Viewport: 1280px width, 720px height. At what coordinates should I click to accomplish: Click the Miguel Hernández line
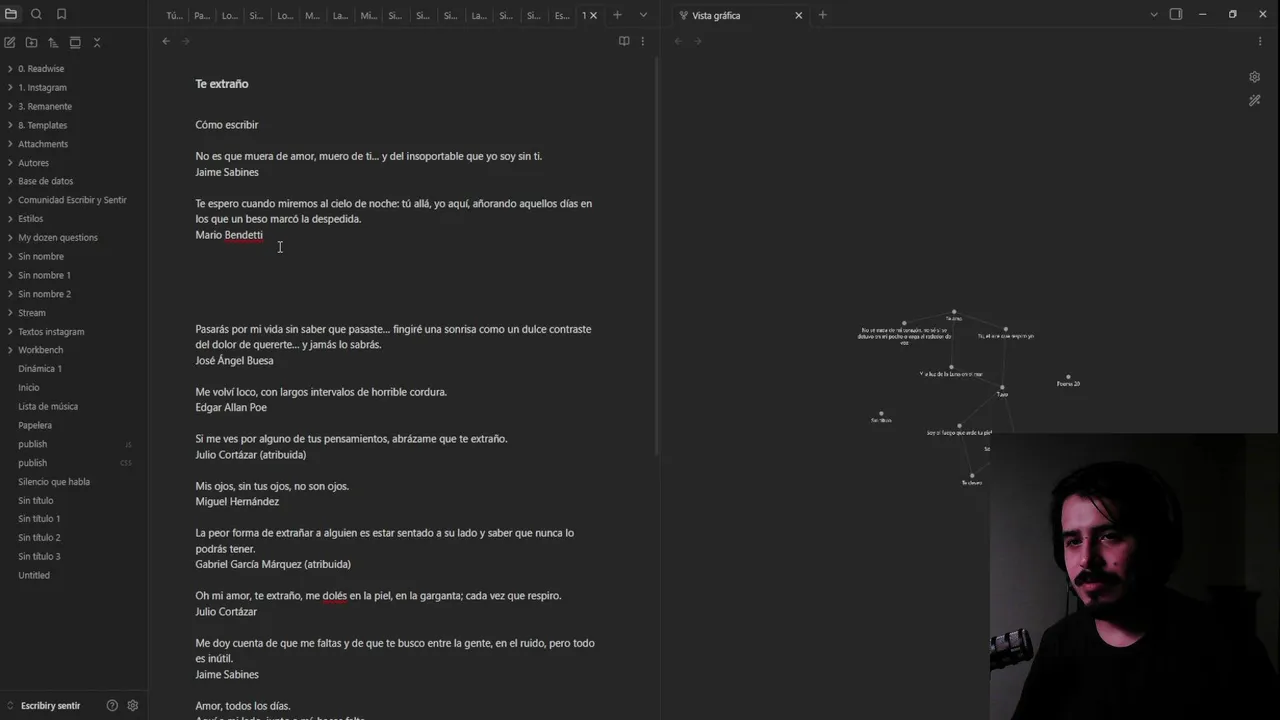[237, 502]
